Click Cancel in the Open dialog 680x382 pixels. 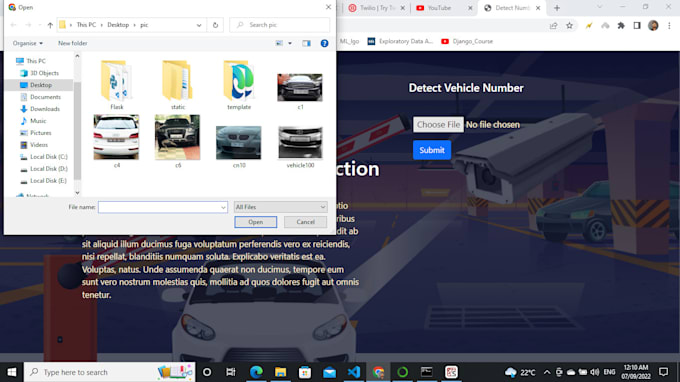[x=305, y=222]
